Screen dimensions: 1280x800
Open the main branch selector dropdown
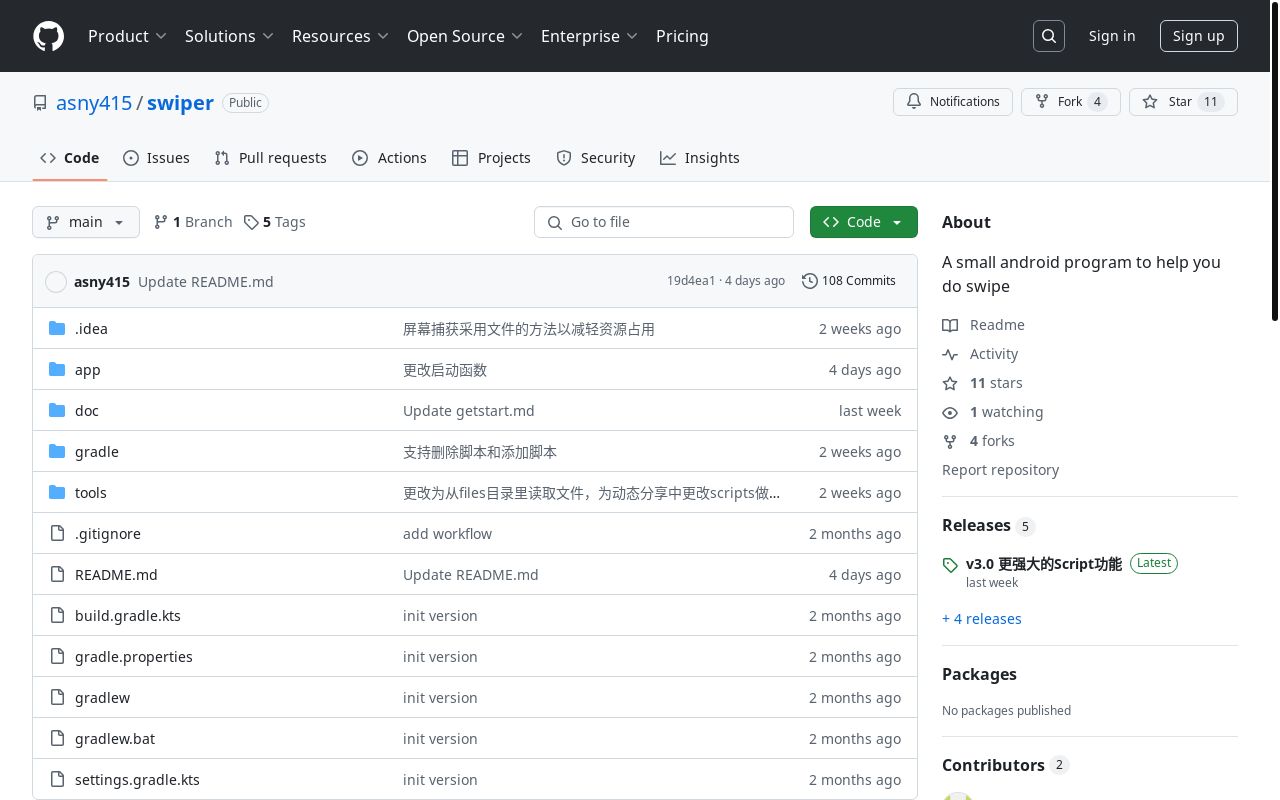click(x=86, y=222)
